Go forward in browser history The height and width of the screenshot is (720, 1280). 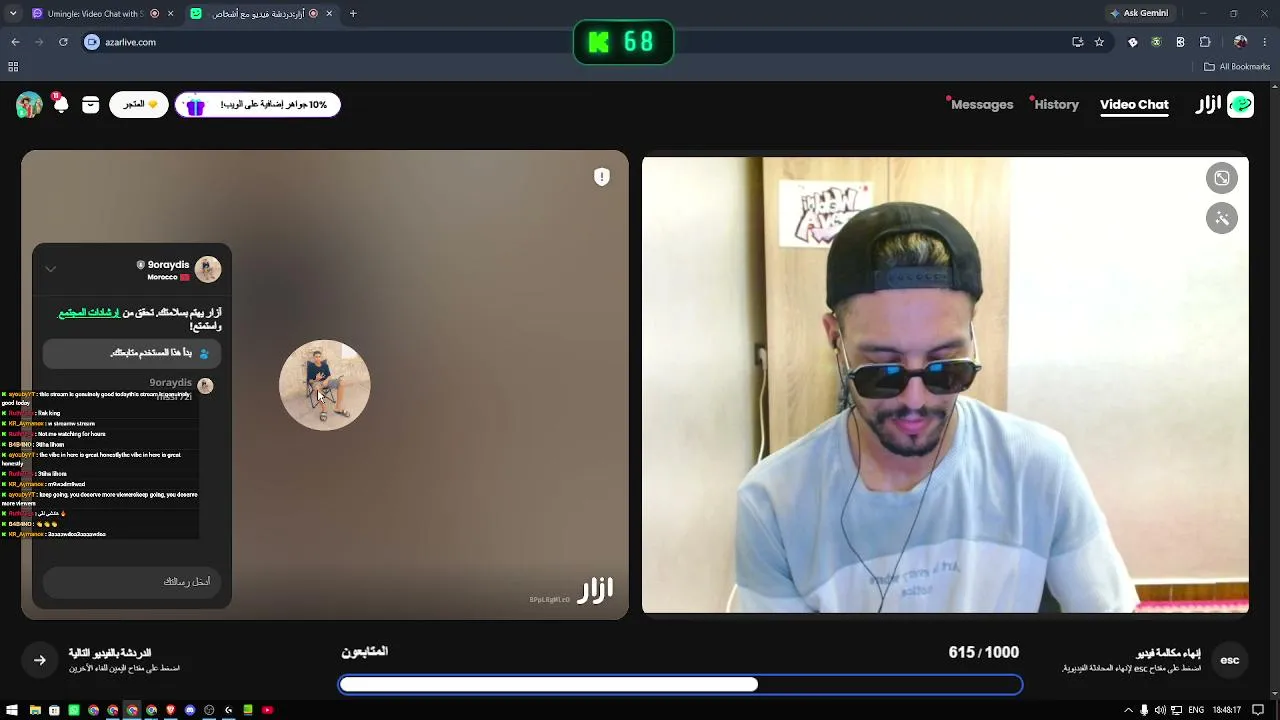(x=39, y=42)
